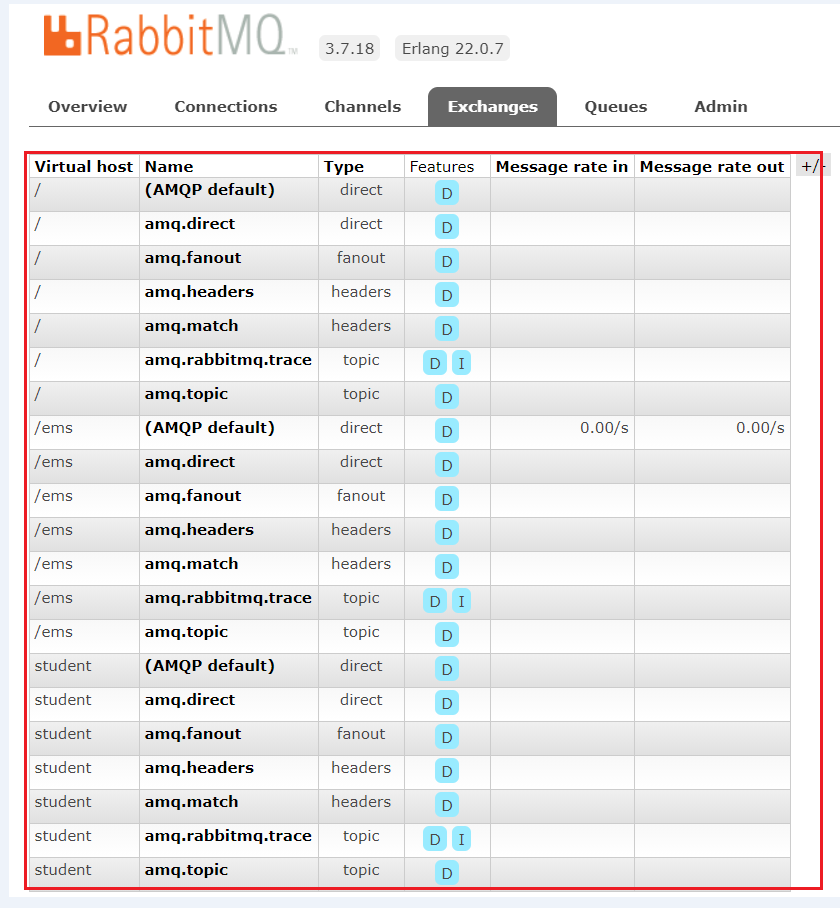
Task: Switch to the Connections tab
Action: pyautogui.click(x=226, y=107)
